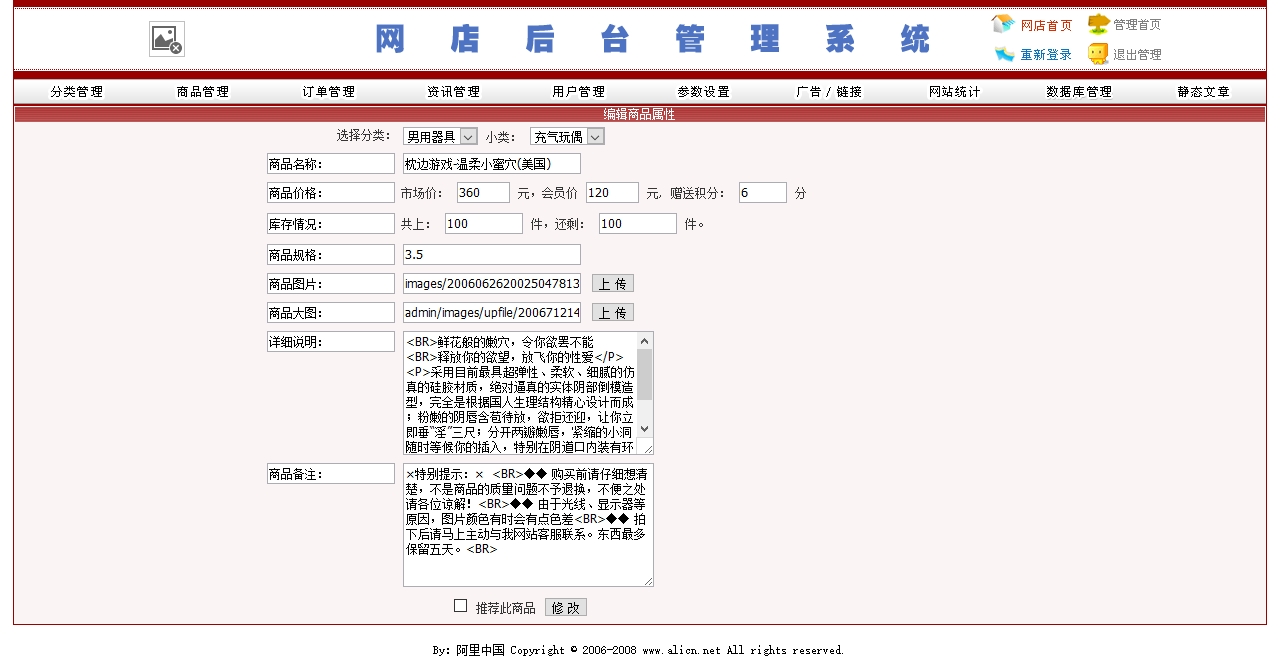Viewport: 1280px width, 661px height.
Task: Click the 网店后台管理系统 title text
Action: [653, 39]
